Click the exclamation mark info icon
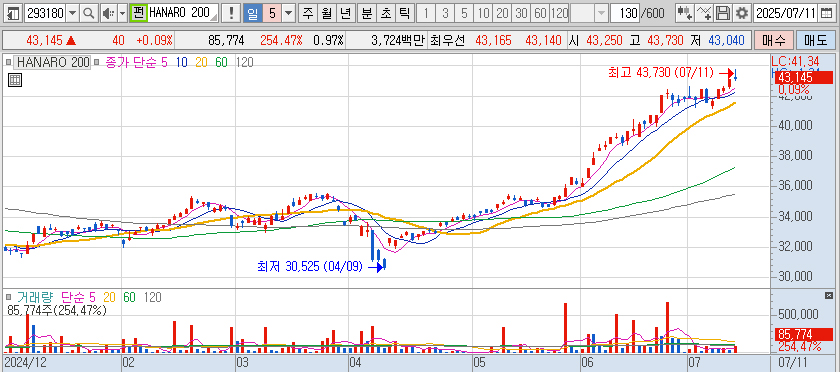840x372 pixels. coord(231,13)
